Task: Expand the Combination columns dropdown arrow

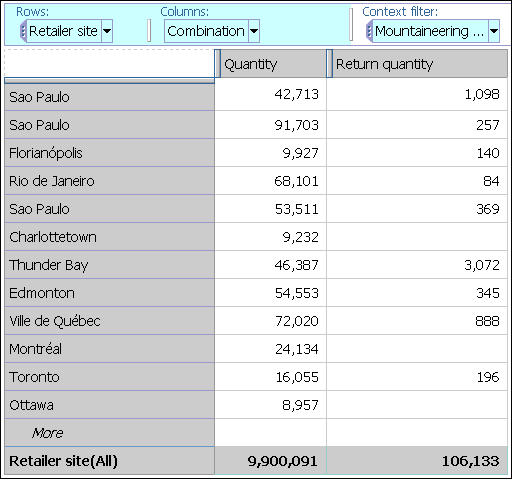Action: click(254, 31)
